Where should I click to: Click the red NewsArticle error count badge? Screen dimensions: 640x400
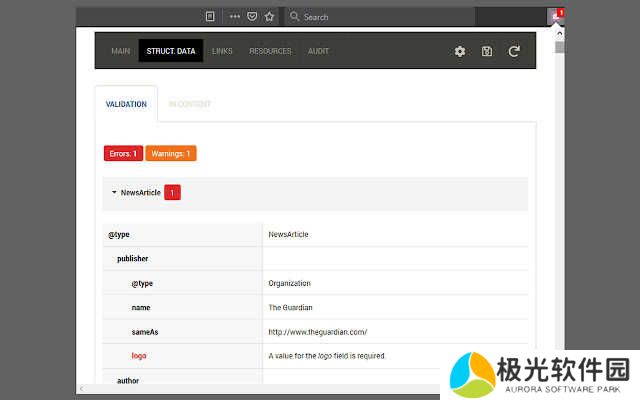(x=172, y=192)
